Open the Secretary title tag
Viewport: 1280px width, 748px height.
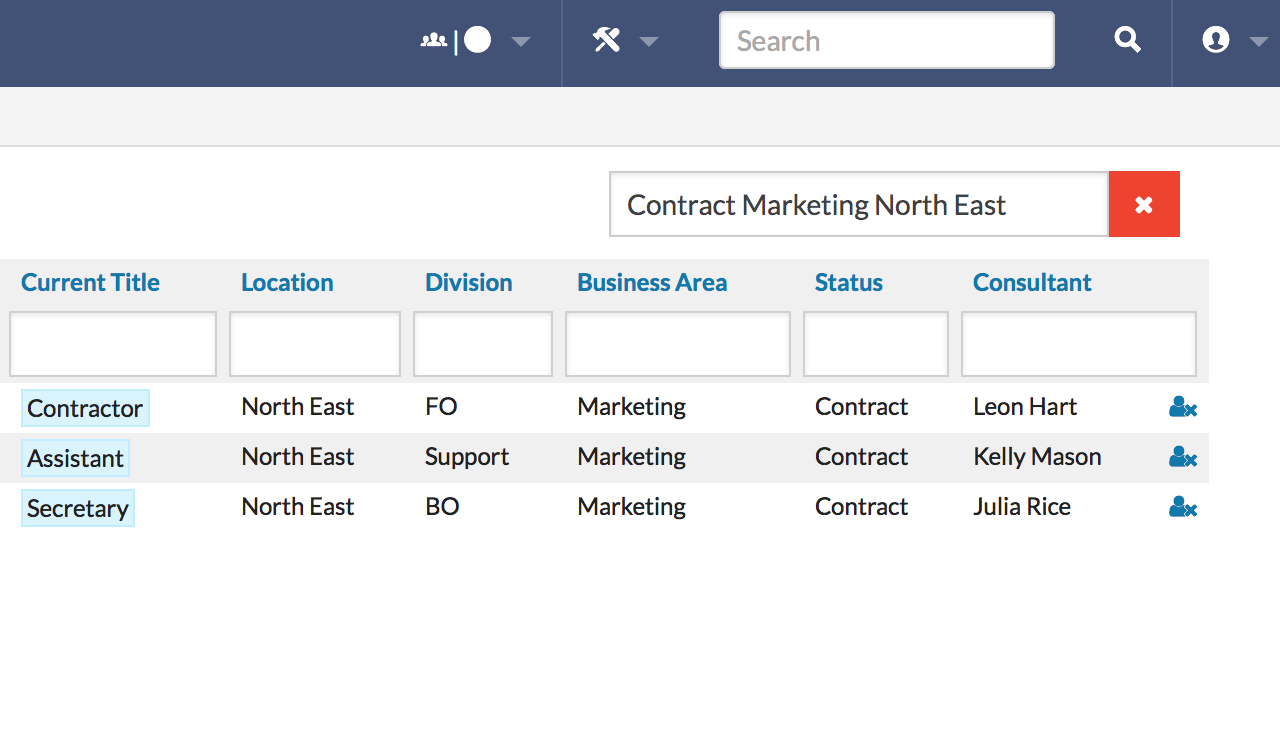(78, 508)
